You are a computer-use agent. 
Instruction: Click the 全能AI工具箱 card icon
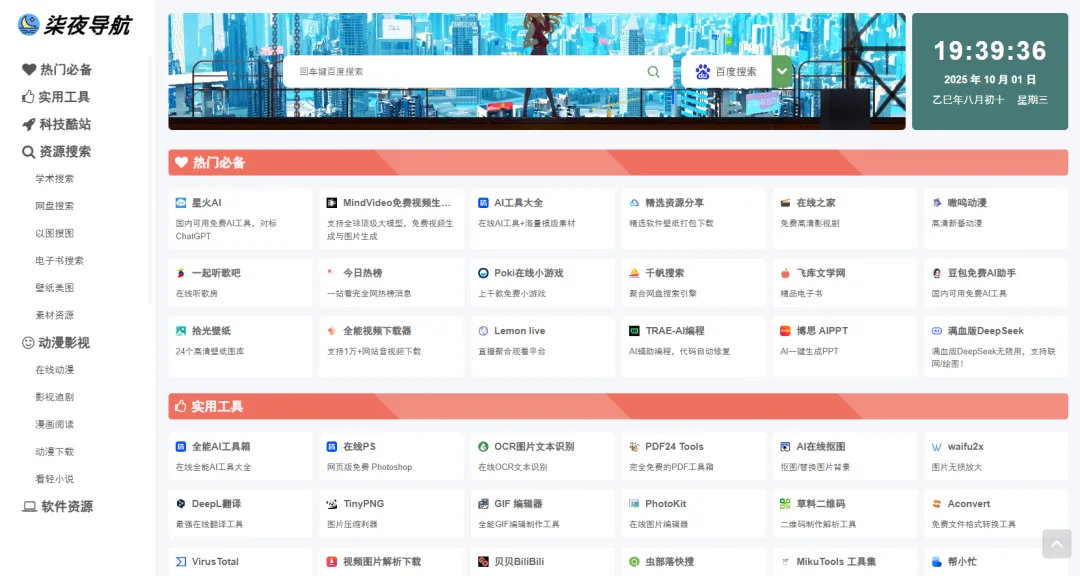[x=180, y=446]
